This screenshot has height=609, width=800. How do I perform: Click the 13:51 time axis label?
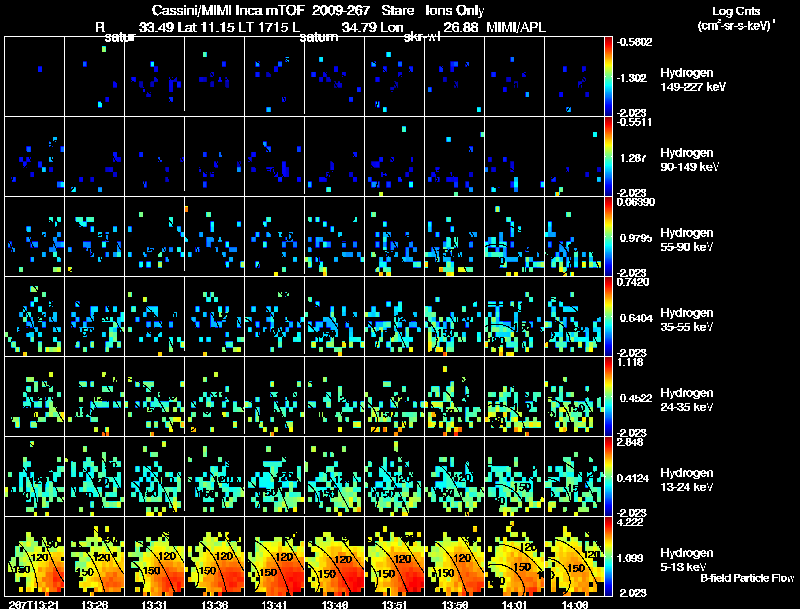click(394, 604)
